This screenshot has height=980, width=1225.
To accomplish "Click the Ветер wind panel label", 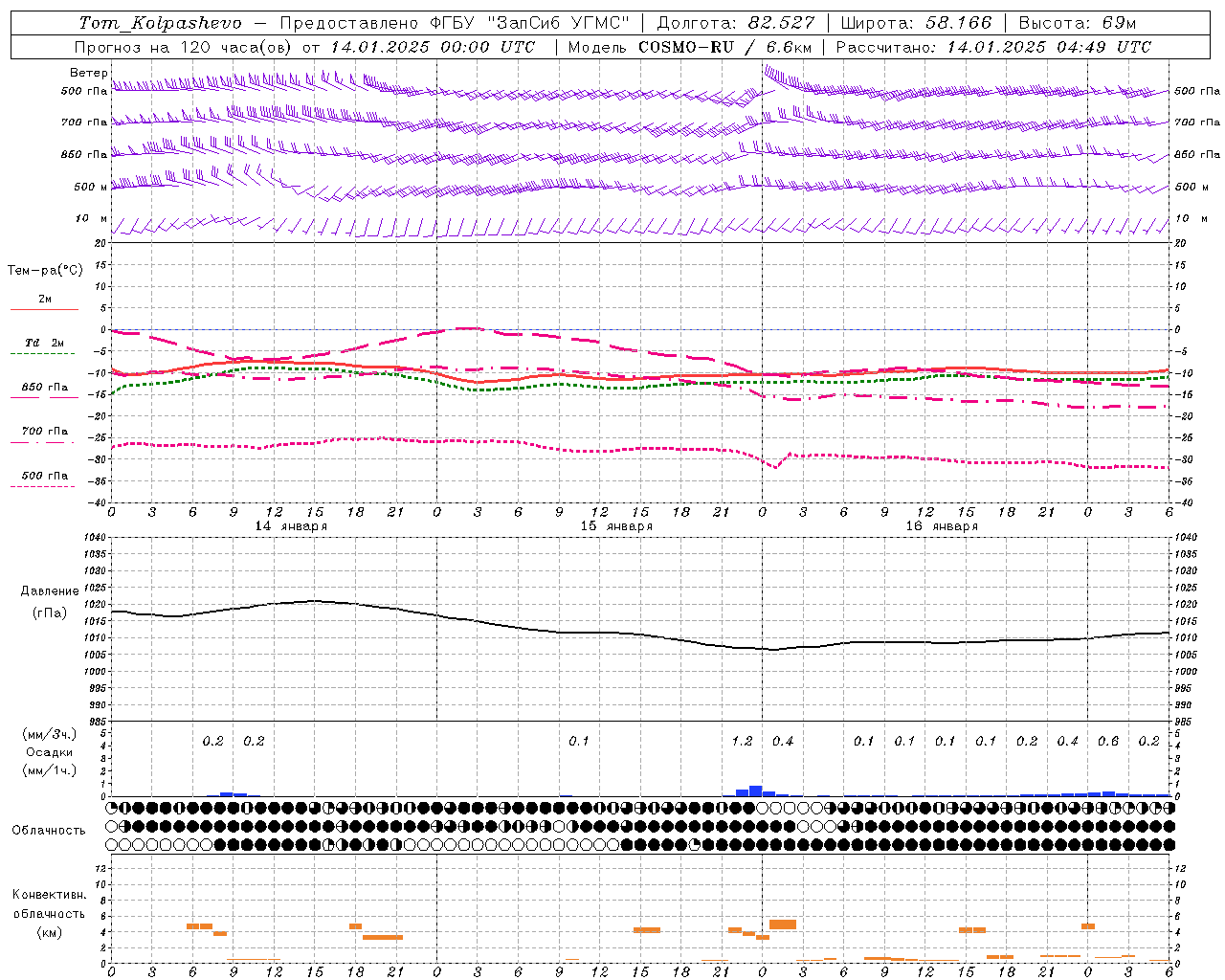I will point(88,73).
